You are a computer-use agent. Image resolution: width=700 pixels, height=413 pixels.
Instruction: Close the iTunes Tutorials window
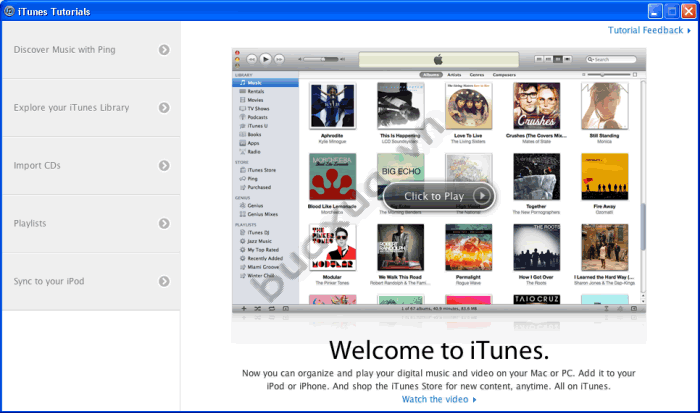(689, 11)
